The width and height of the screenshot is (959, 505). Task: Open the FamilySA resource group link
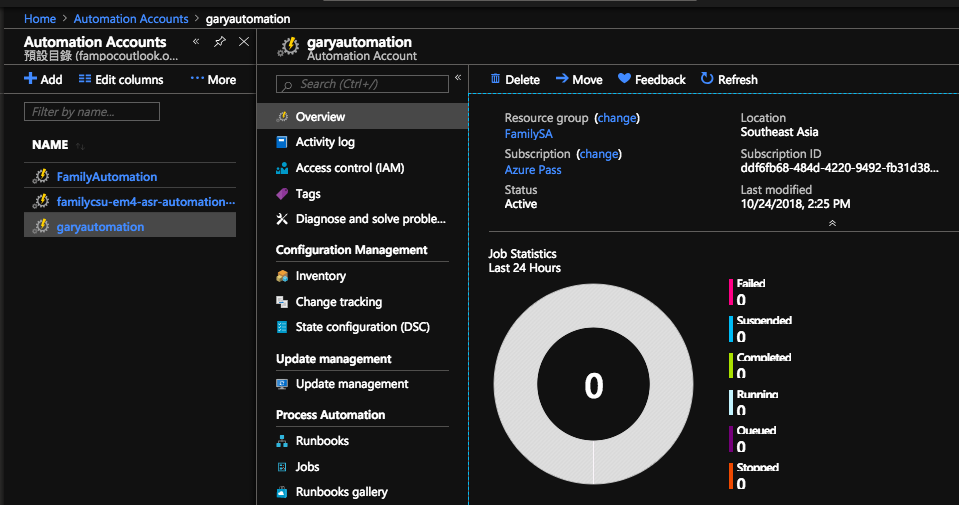point(528,133)
